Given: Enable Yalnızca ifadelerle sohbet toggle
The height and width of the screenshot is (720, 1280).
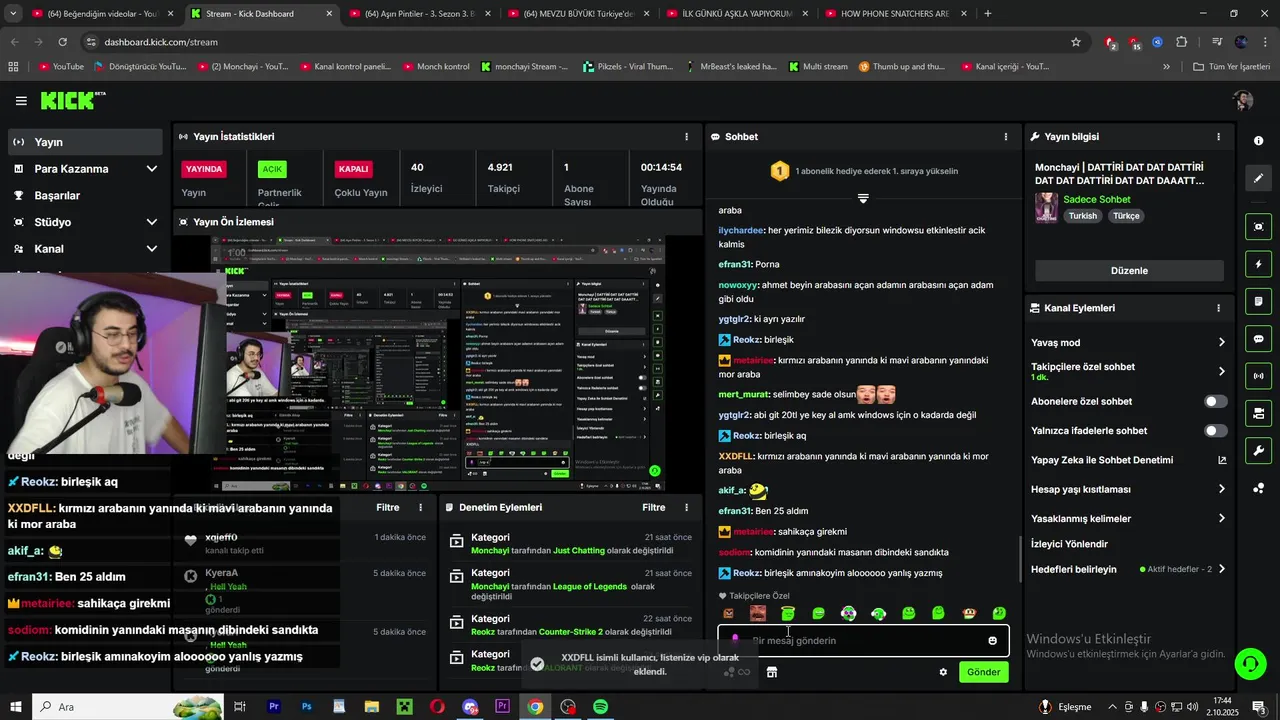Looking at the screenshot, I should pyautogui.click(x=1215, y=431).
